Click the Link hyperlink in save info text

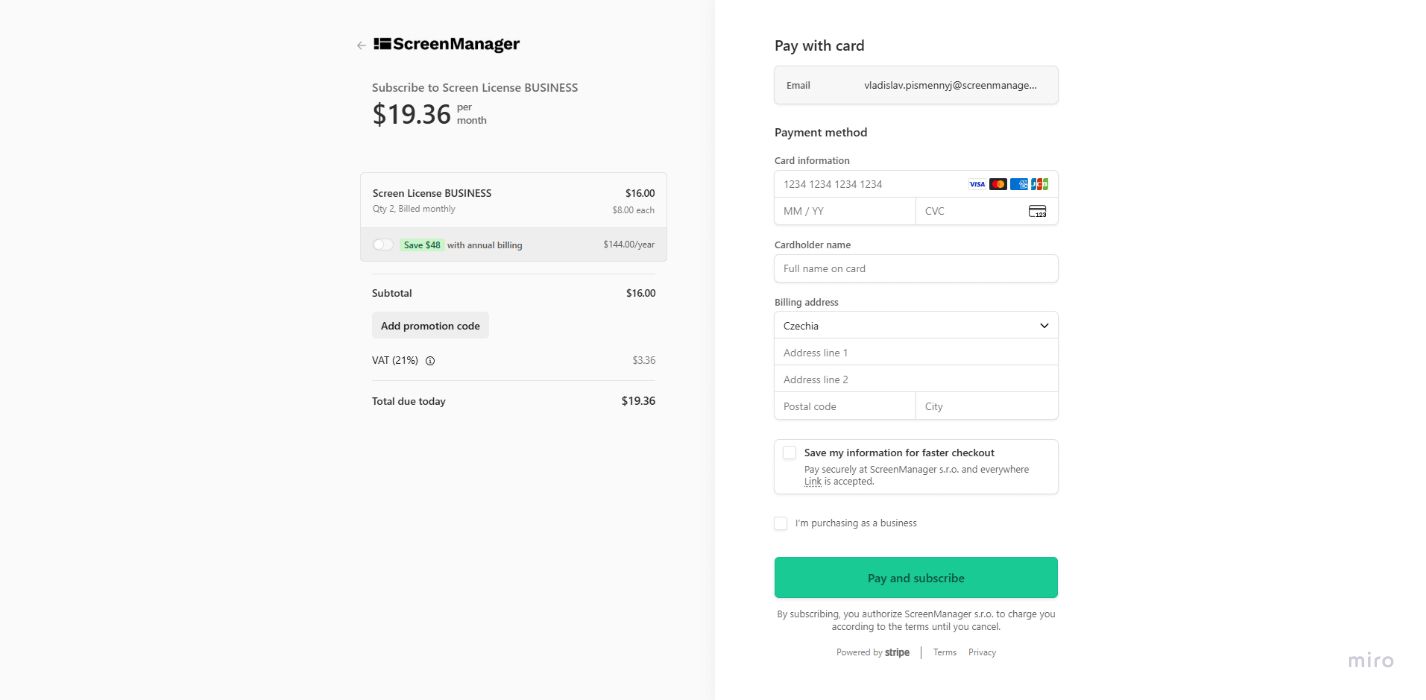coord(812,482)
